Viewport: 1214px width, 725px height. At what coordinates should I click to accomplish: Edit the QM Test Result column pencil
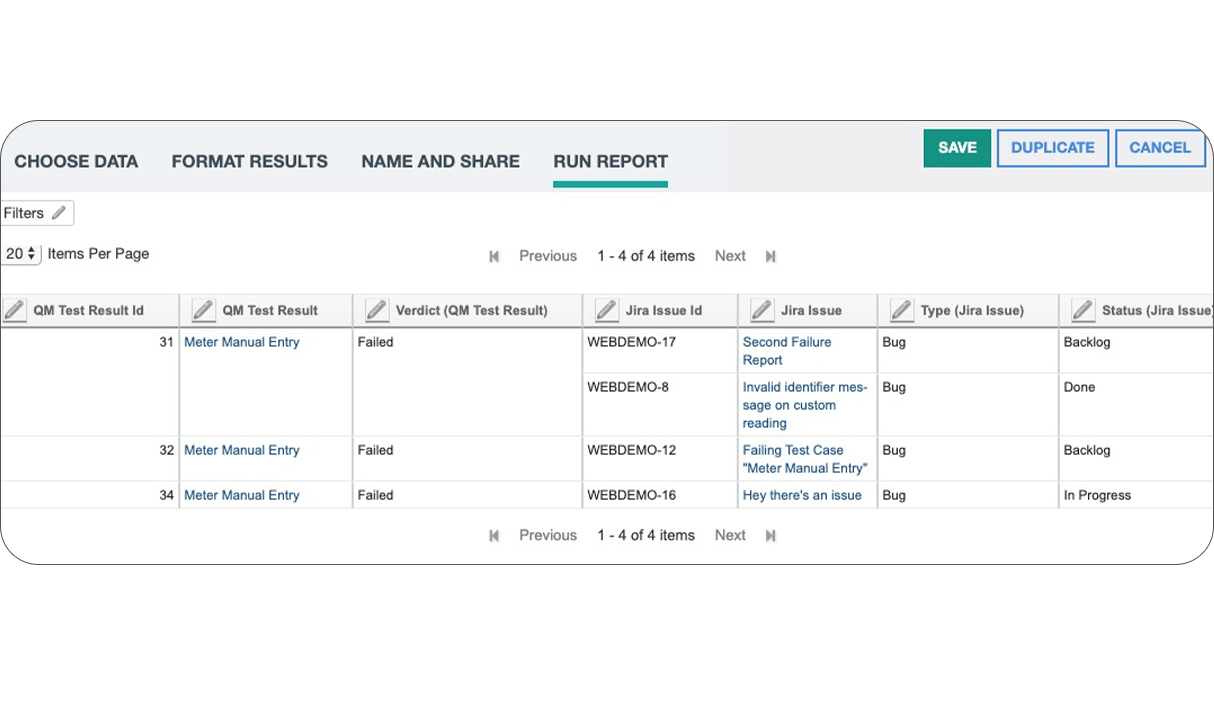click(203, 310)
